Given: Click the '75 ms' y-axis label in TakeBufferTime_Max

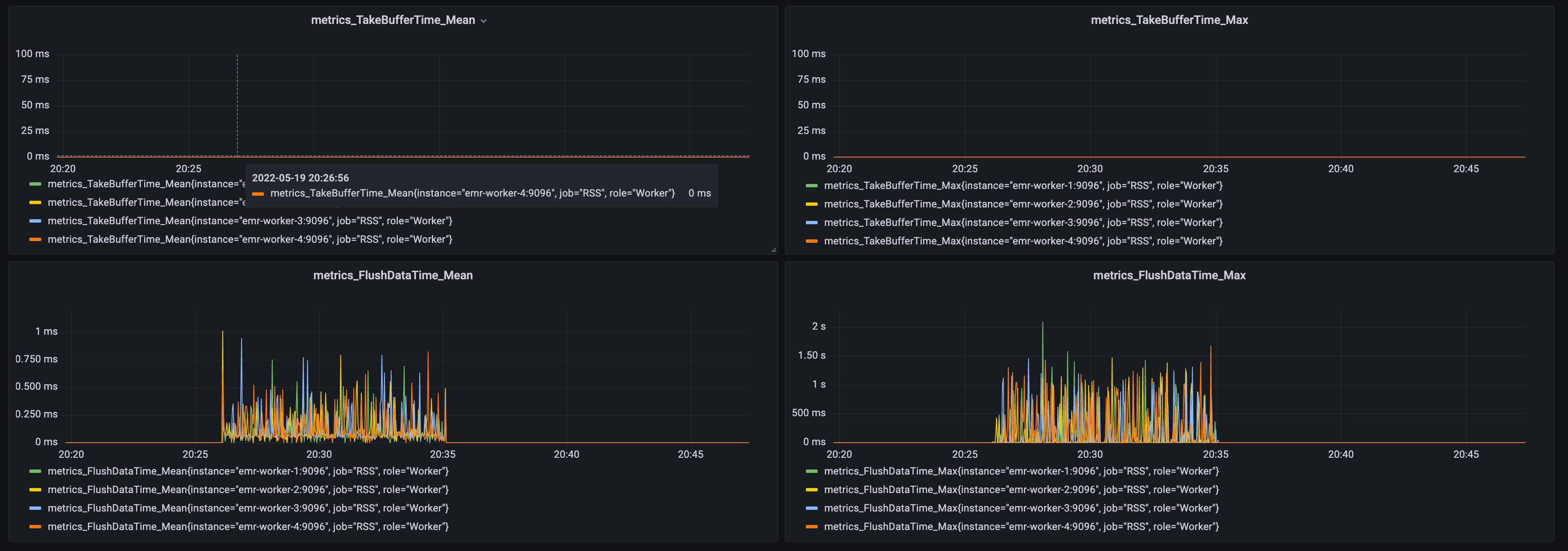Looking at the screenshot, I should click(811, 80).
